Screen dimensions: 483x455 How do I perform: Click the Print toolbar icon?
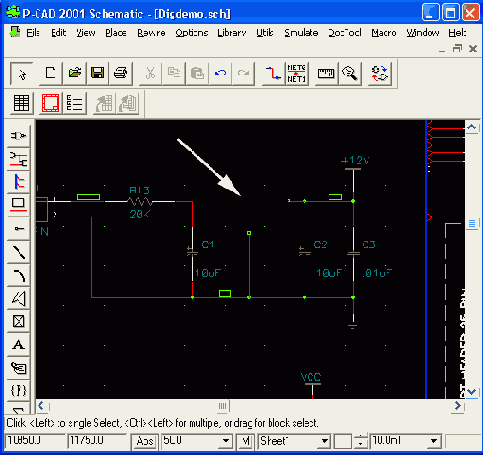[x=120, y=73]
